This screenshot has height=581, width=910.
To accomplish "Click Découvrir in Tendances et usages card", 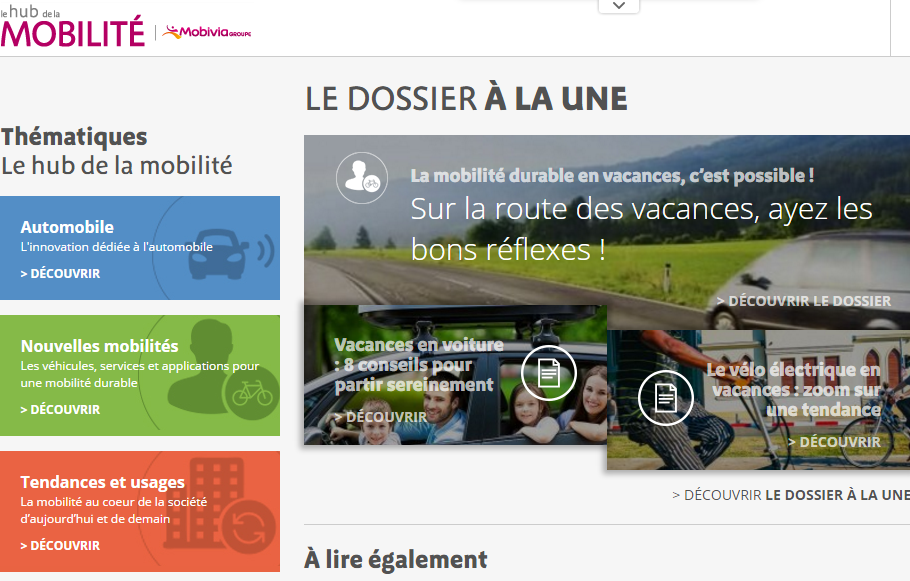I will tap(60, 546).
